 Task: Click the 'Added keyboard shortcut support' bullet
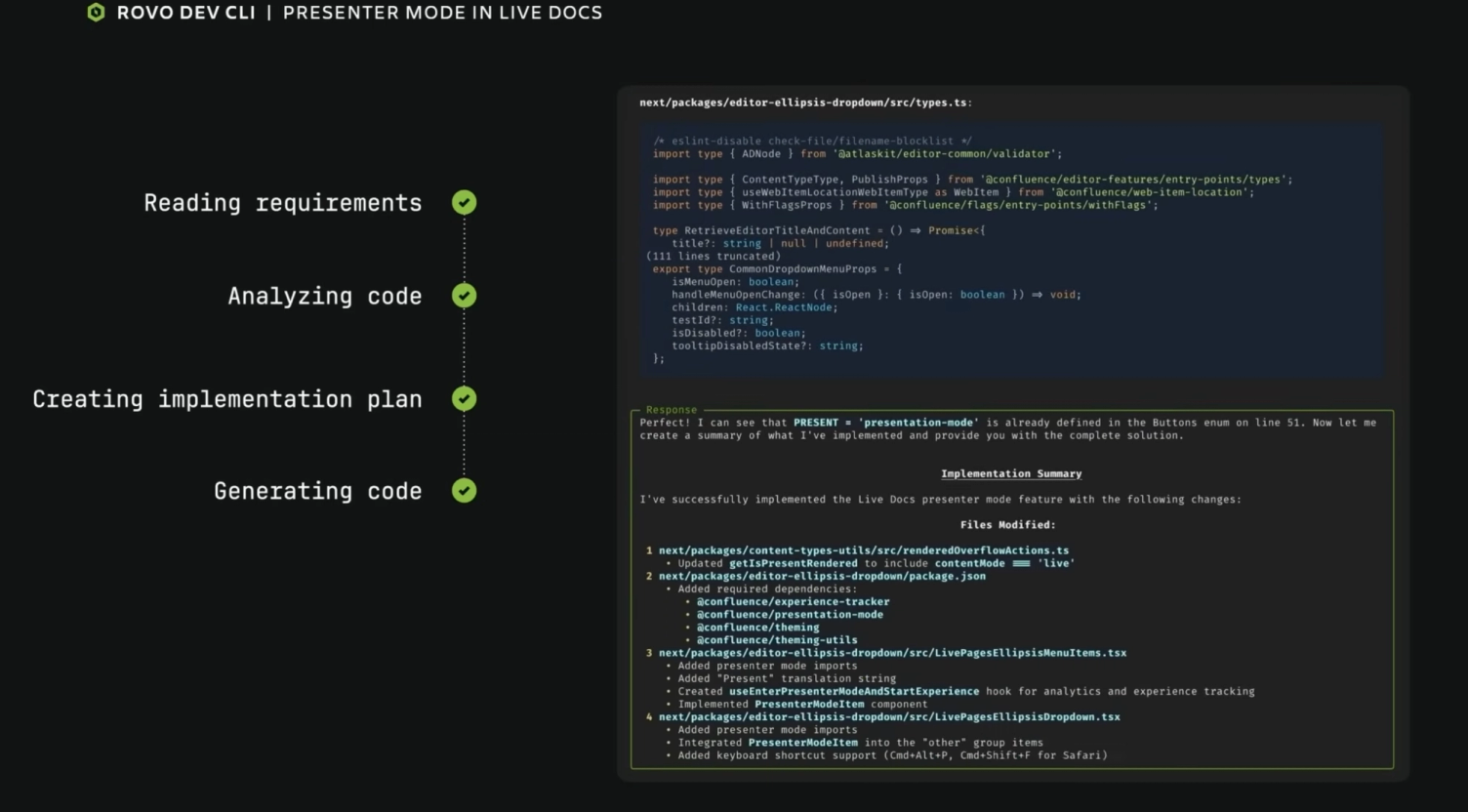[x=893, y=754]
